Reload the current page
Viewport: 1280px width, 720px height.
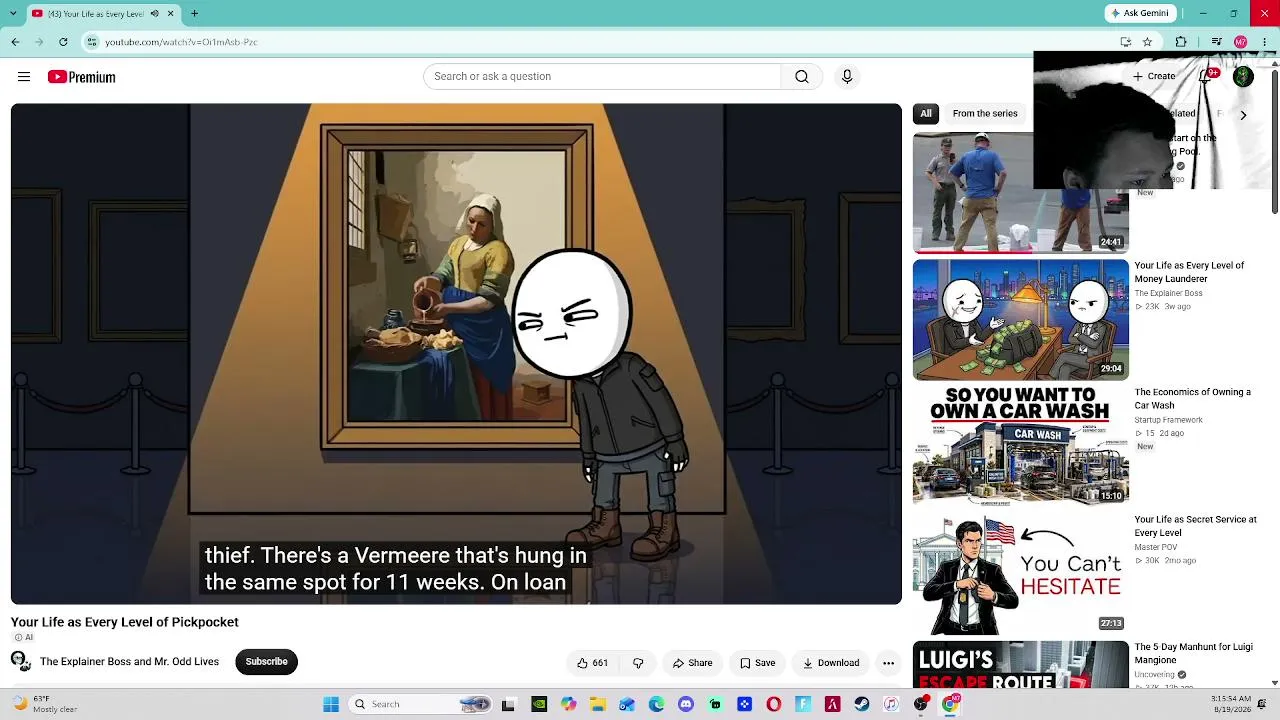[63, 42]
